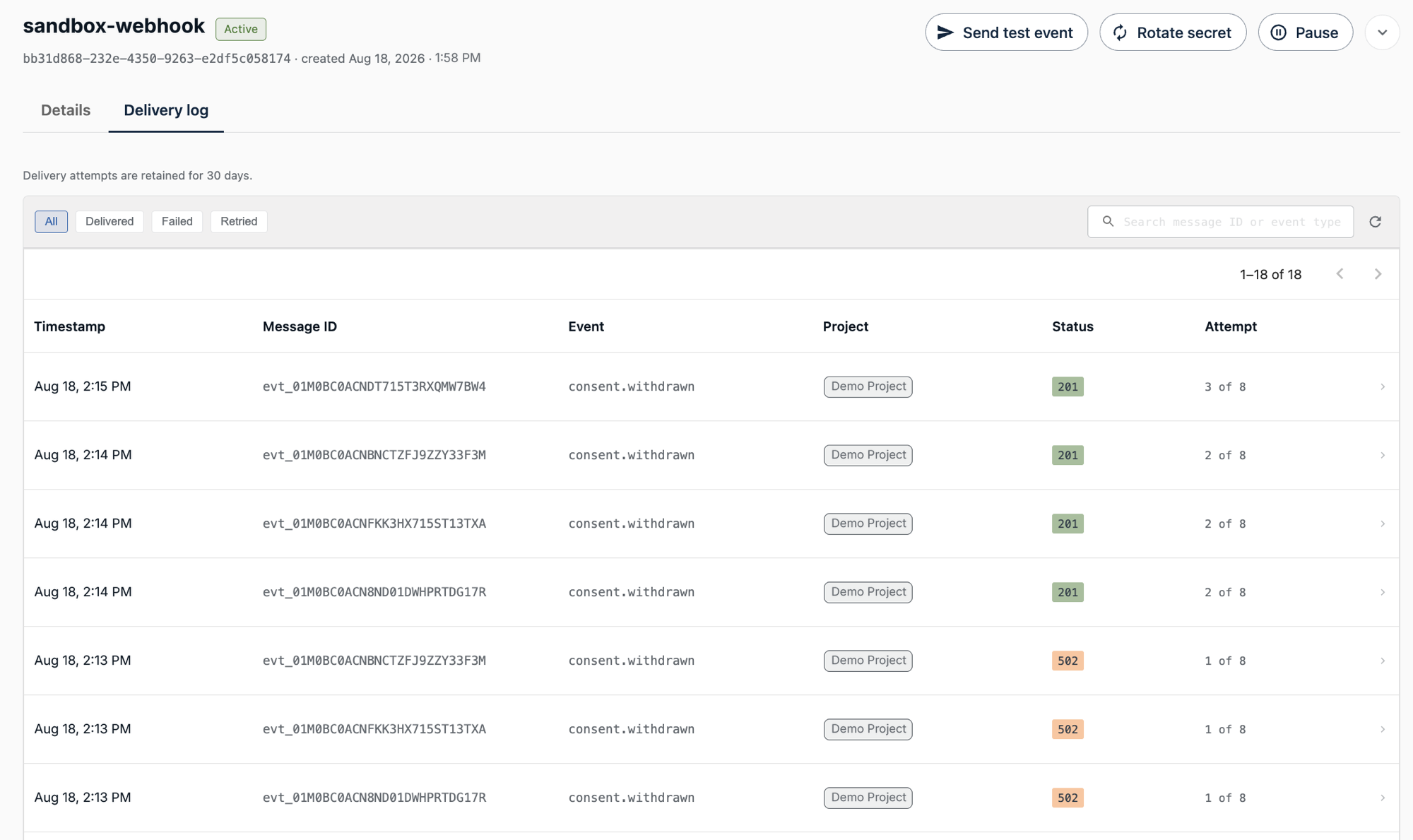The image size is (1413, 840).
Task: Click Demo Project tag on 502 ...RTDG17R row
Action: pyautogui.click(x=868, y=798)
